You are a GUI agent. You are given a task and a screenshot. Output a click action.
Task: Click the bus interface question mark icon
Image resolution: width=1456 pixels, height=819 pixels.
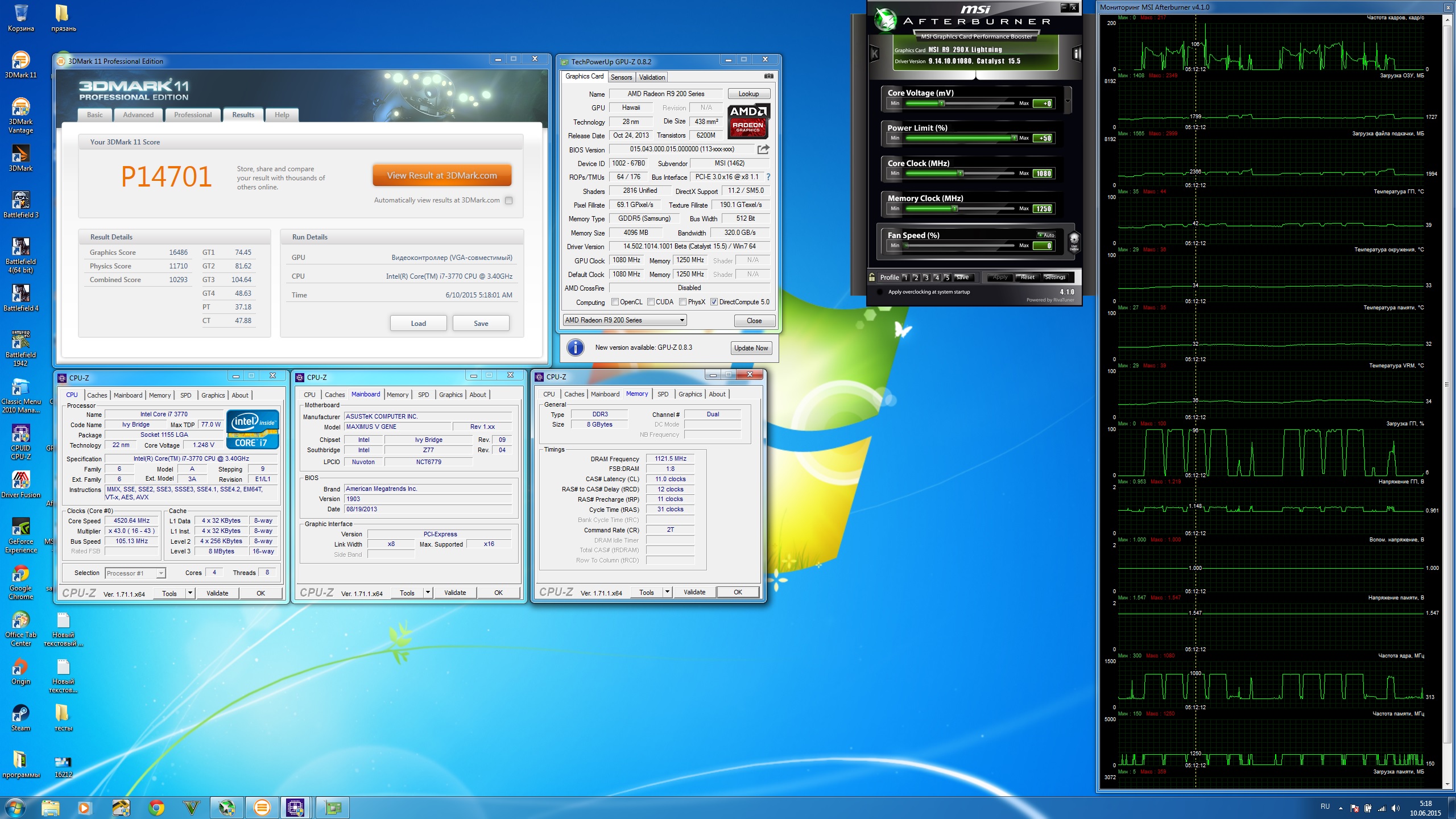(x=768, y=177)
